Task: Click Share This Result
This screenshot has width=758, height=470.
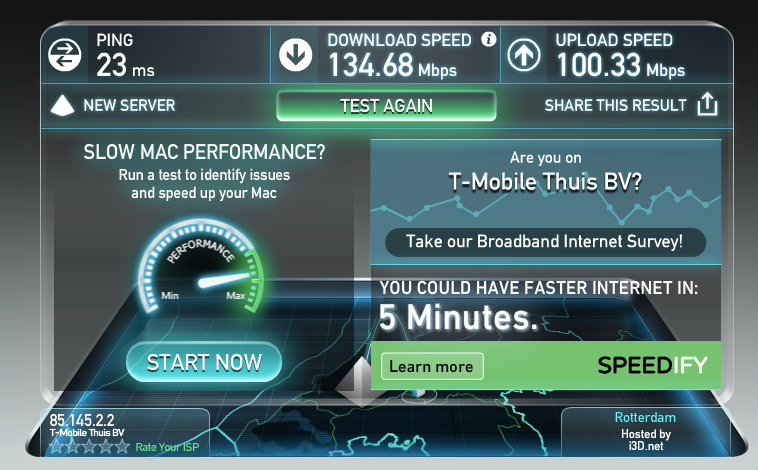Action: click(615, 105)
